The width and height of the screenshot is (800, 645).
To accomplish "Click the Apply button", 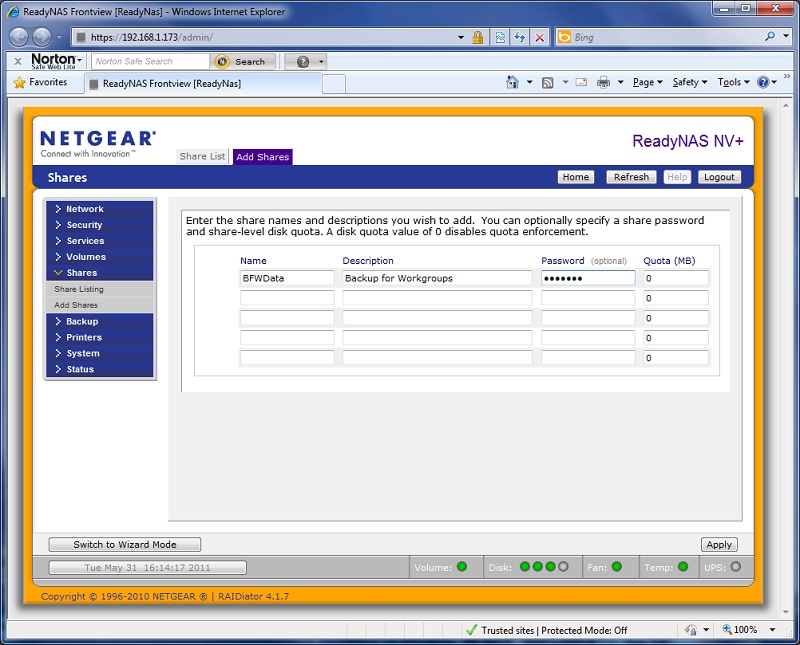I will coord(719,544).
